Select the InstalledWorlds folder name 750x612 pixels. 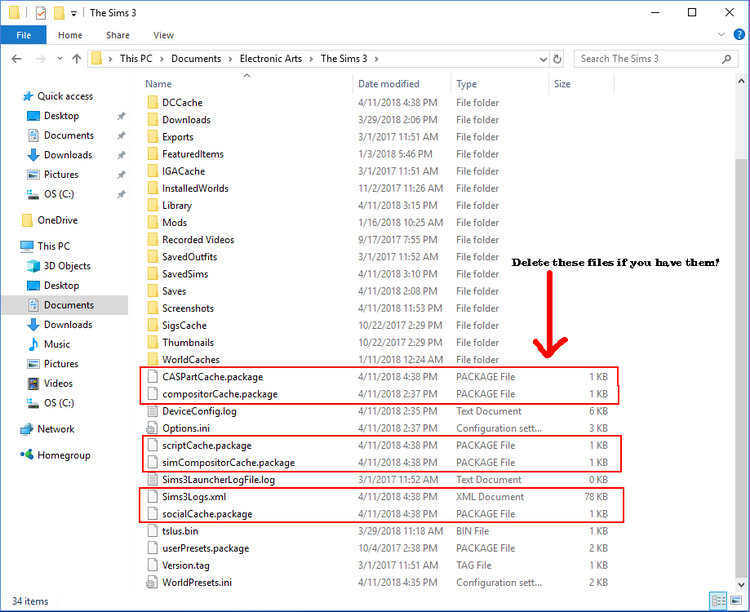[195, 189]
